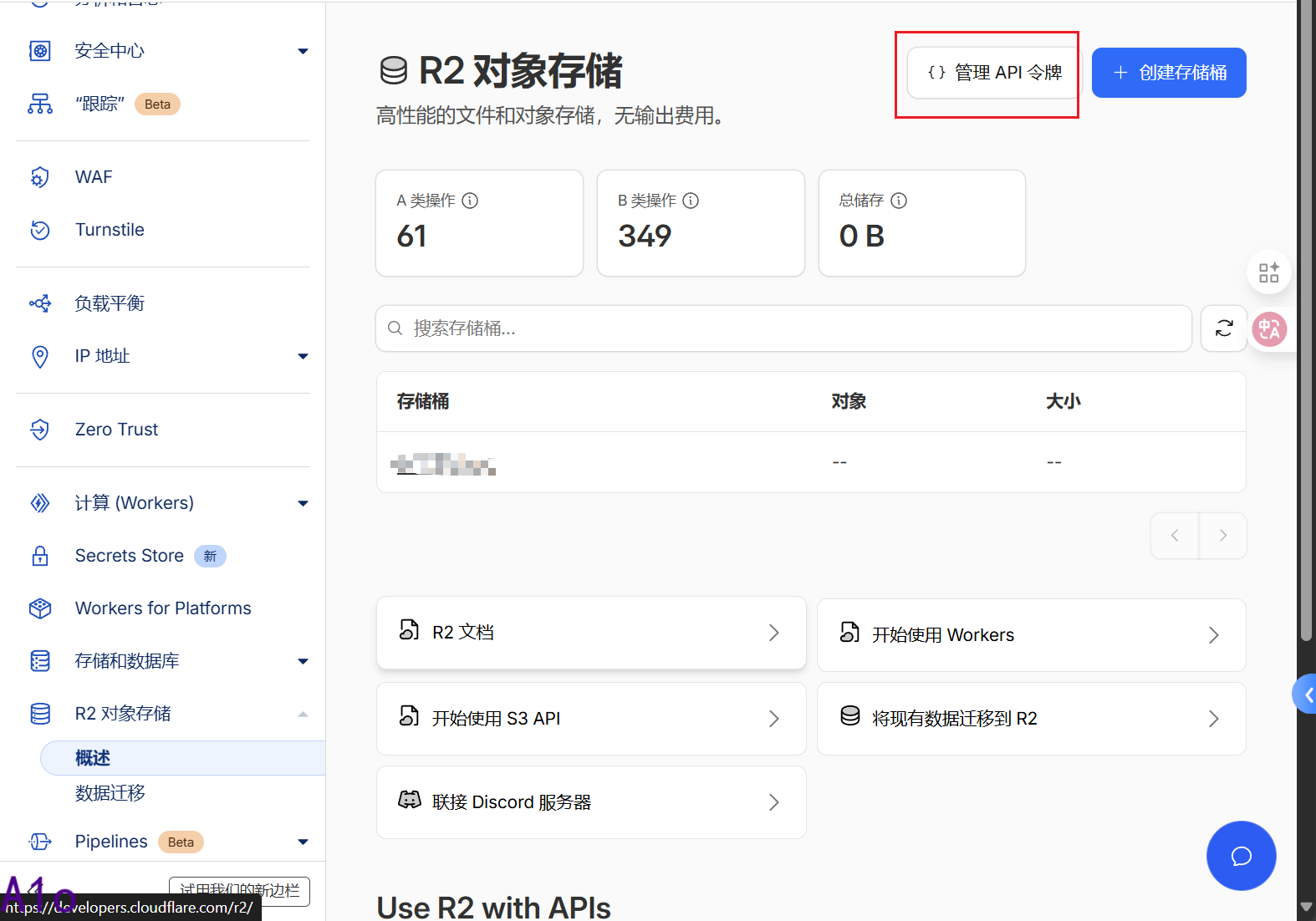
Task: Click the info icon beside 总储存
Action: coord(899,201)
